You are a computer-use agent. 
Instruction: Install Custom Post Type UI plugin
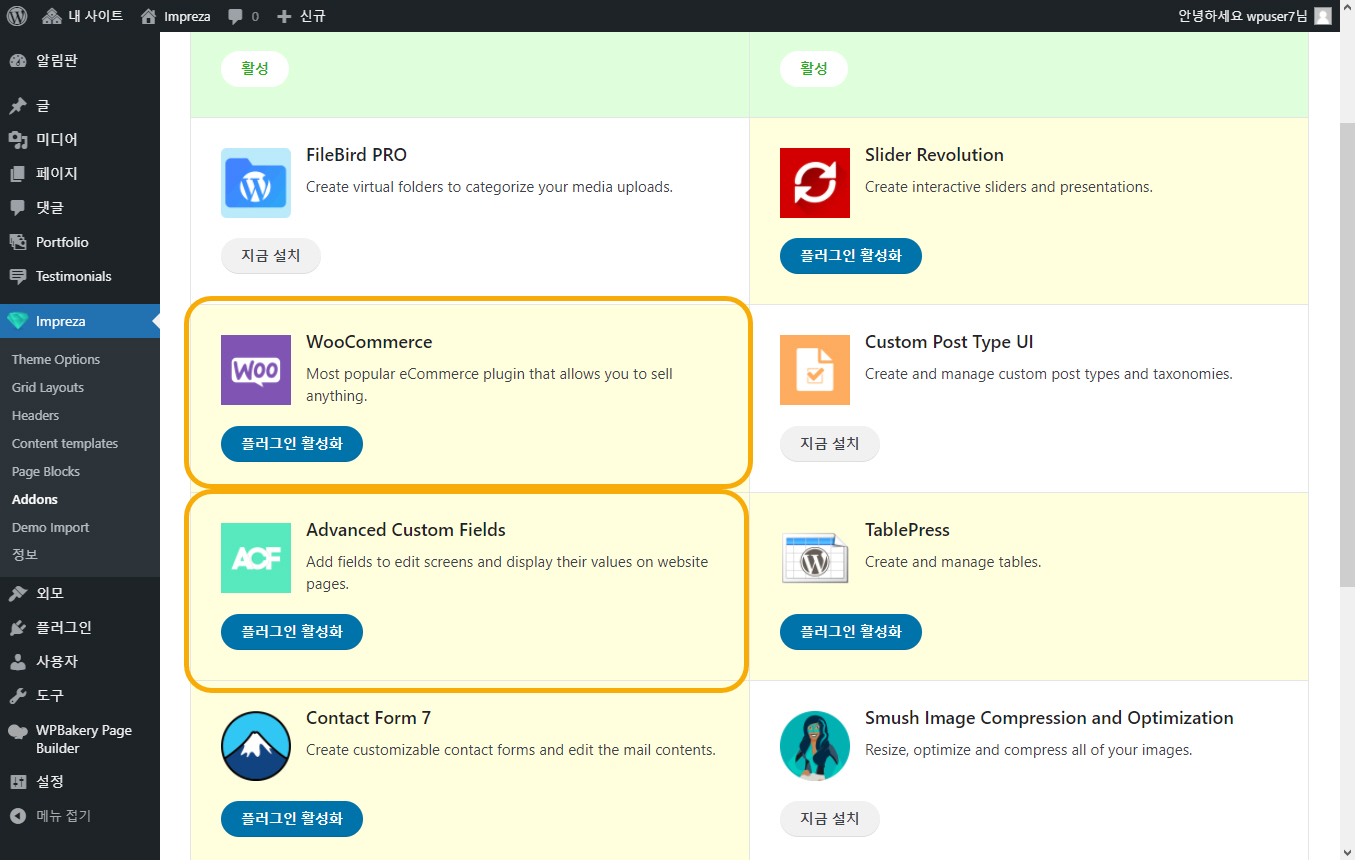pos(830,444)
